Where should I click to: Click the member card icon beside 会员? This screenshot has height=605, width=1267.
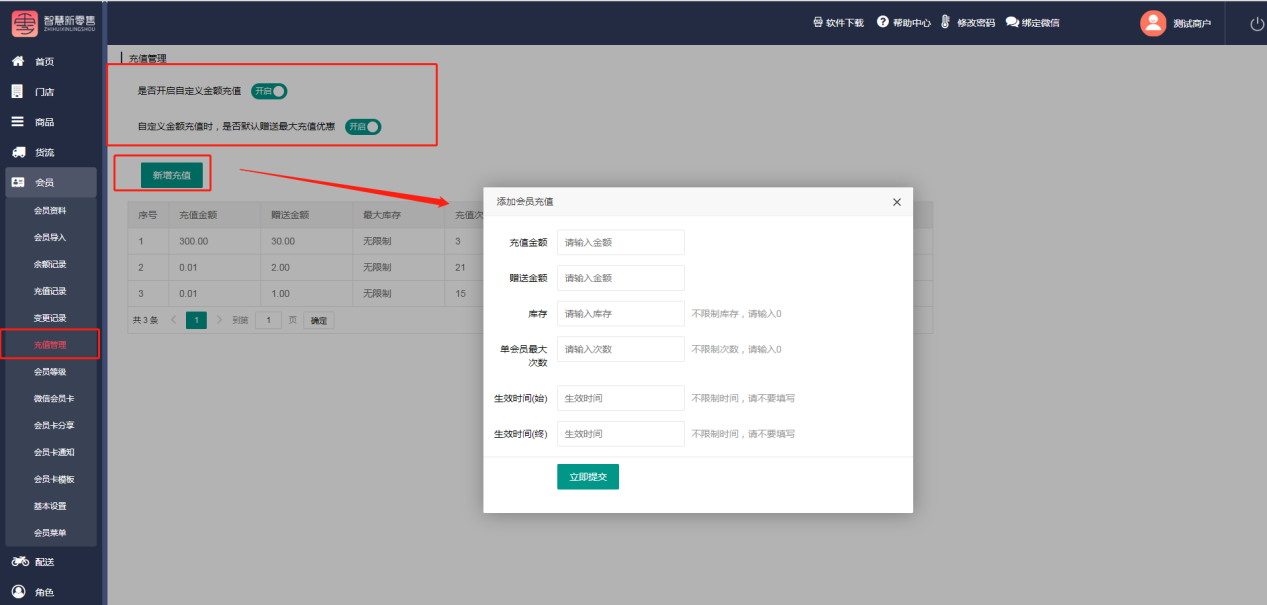point(18,182)
